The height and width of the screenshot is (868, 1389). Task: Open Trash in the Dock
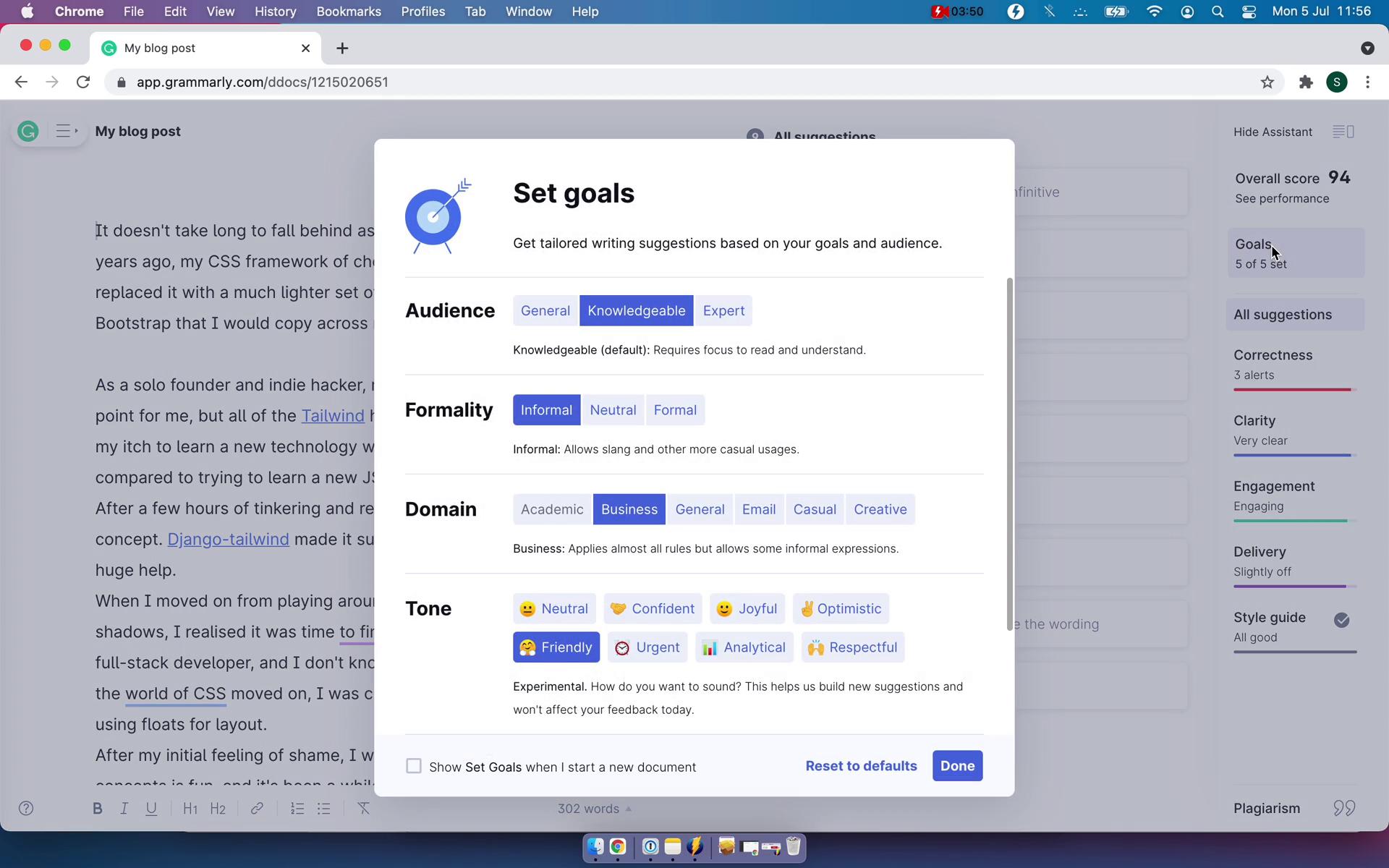(x=793, y=846)
